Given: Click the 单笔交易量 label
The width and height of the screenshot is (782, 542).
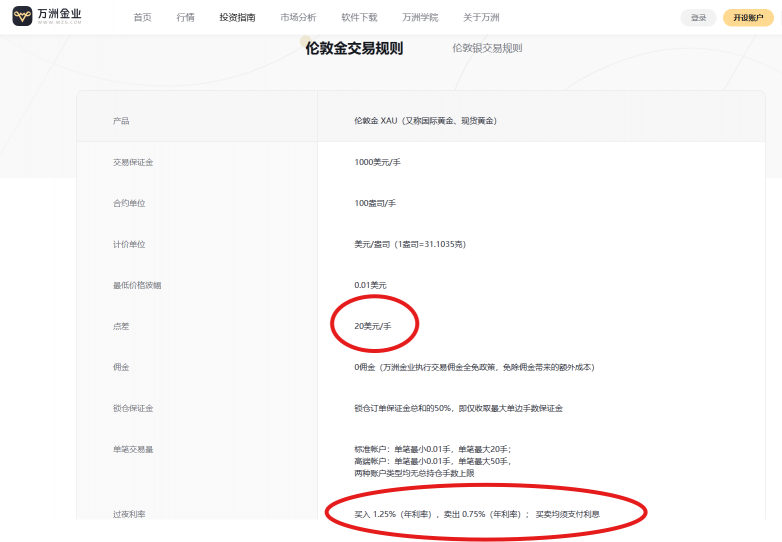Looking at the screenshot, I should pos(133,450).
